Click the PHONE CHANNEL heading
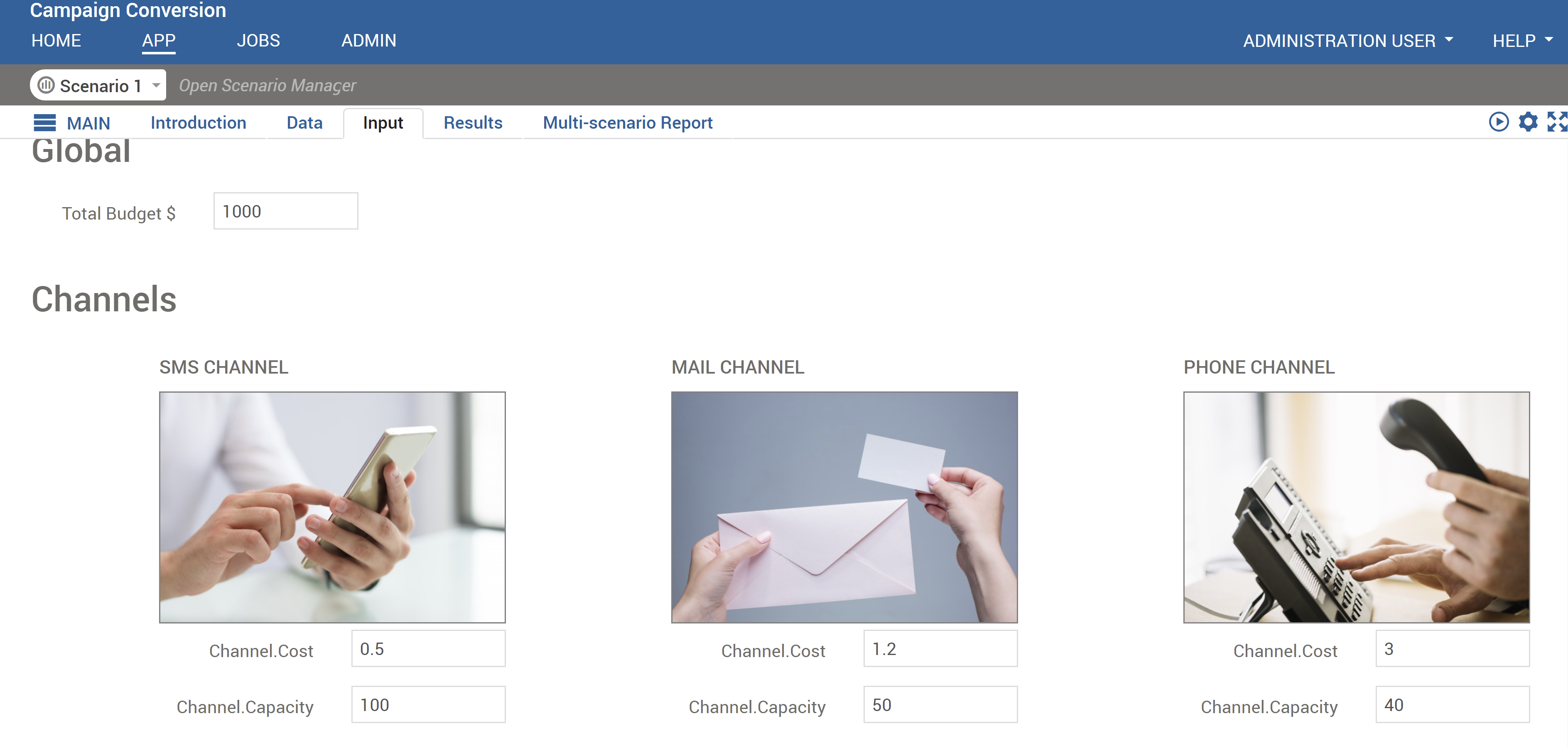 point(1259,367)
